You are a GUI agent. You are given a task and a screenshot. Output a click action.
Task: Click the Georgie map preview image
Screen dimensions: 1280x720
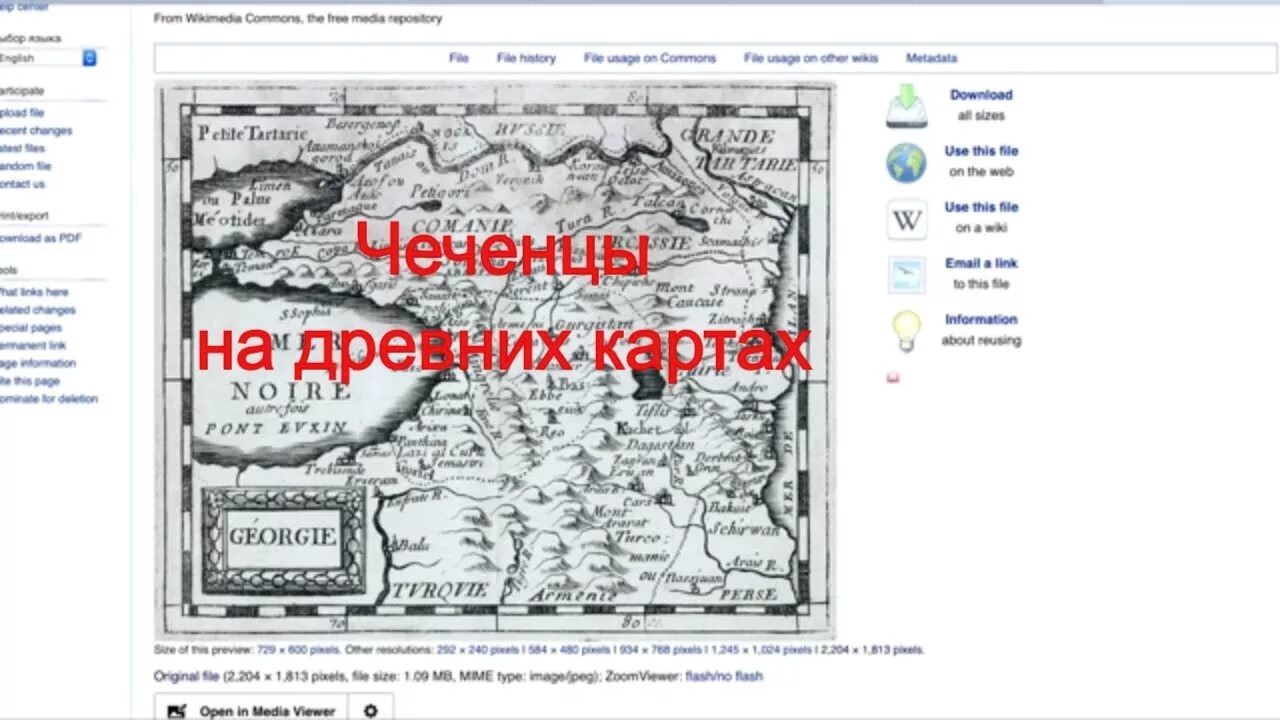pos(495,360)
